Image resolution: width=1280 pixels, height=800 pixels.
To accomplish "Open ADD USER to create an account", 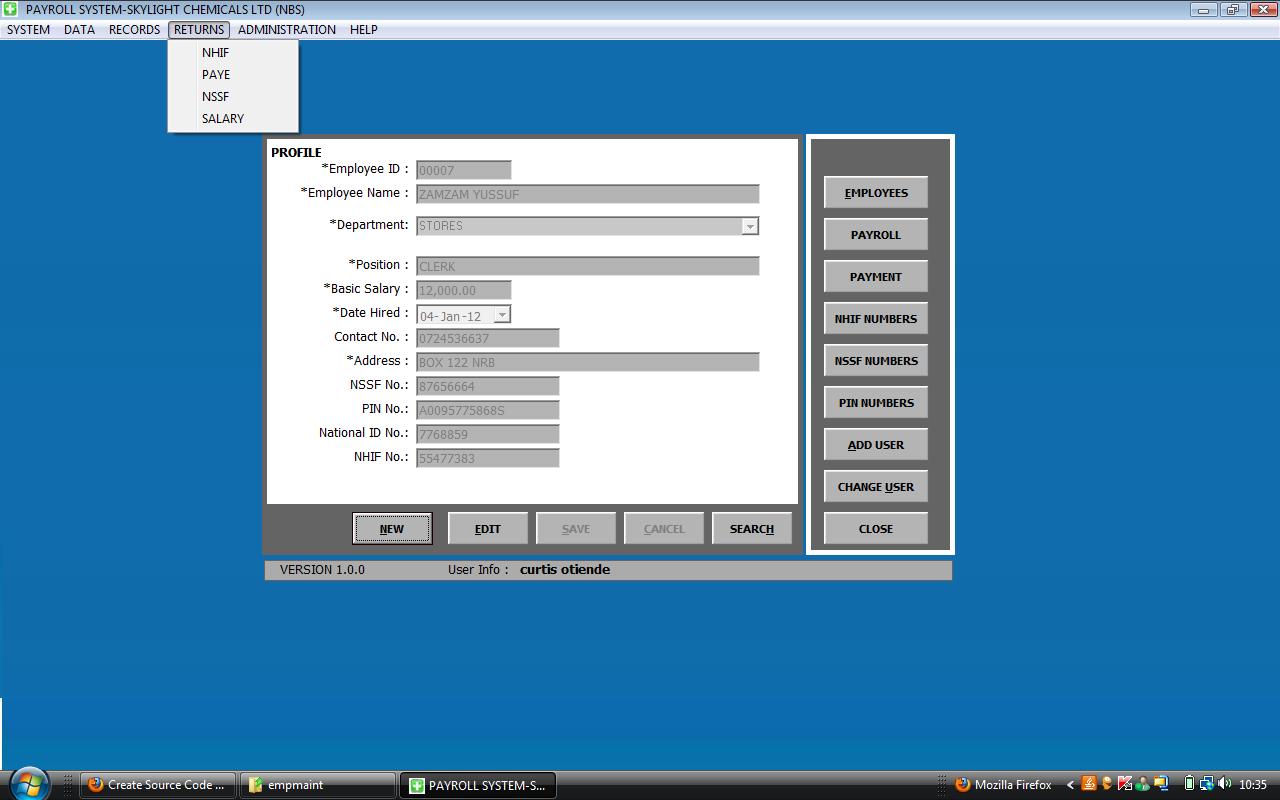I will 875,444.
